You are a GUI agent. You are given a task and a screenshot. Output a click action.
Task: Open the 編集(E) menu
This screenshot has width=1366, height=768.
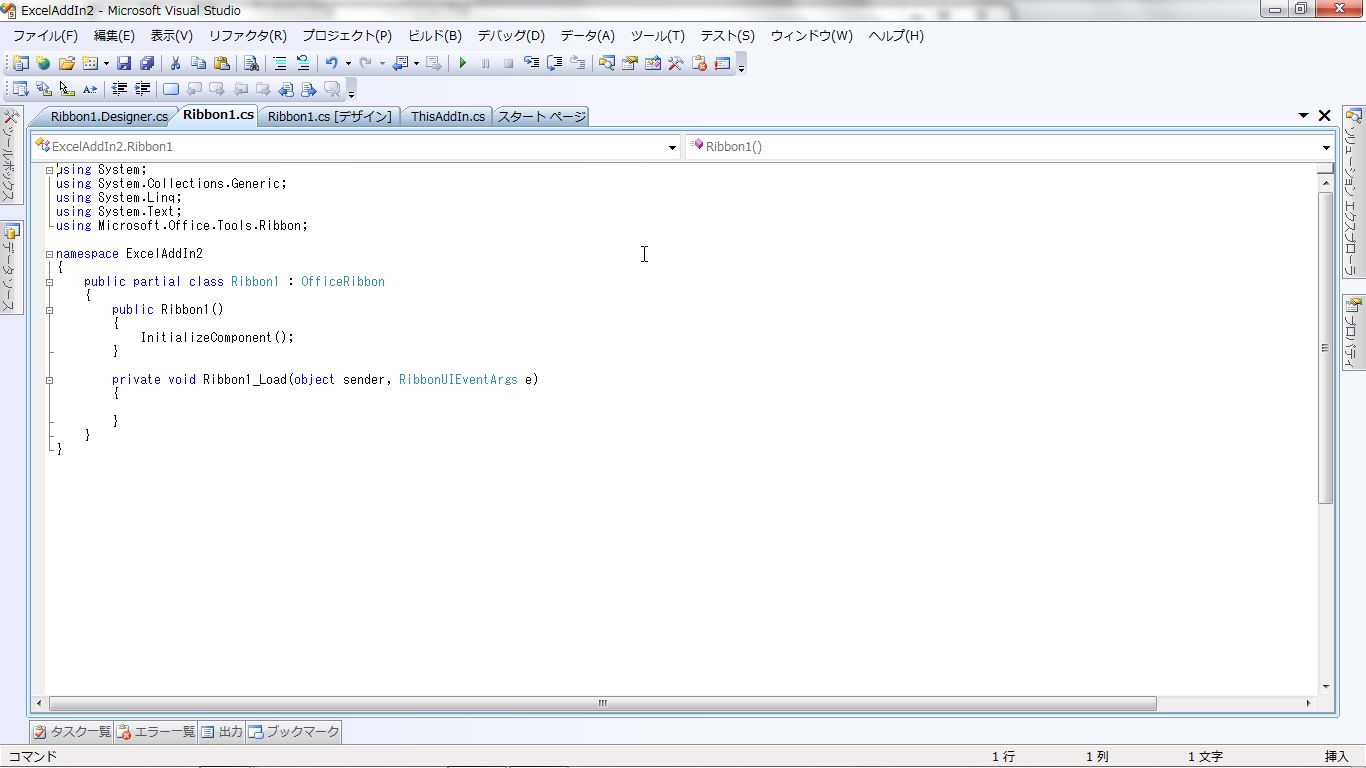point(114,35)
